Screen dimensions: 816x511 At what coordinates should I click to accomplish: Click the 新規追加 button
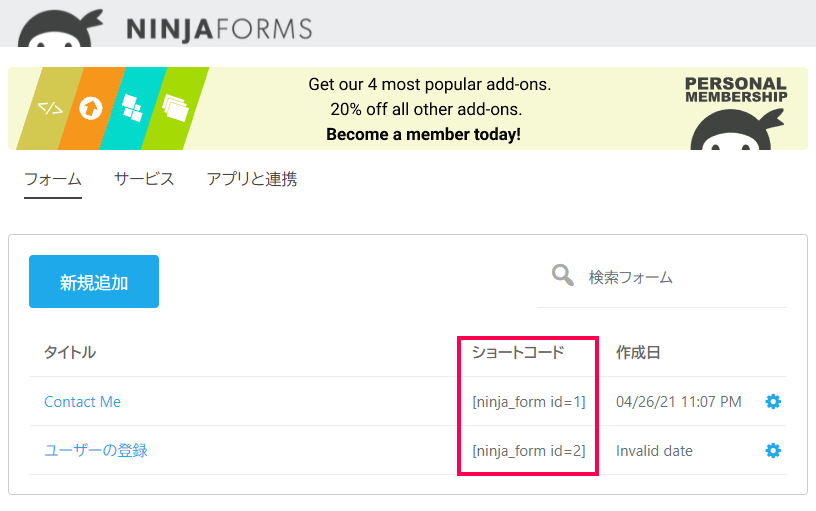(x=94, y=282)
